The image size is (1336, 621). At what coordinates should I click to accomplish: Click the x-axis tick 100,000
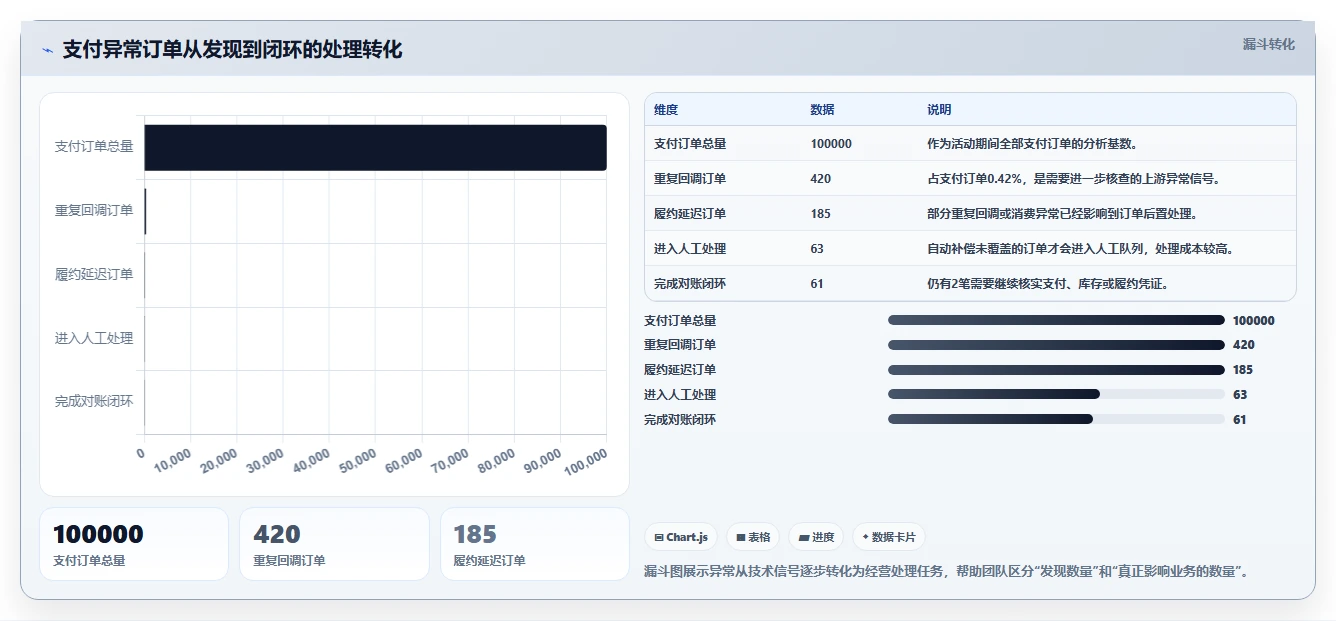pyautogui.click(x=584, y=460)
